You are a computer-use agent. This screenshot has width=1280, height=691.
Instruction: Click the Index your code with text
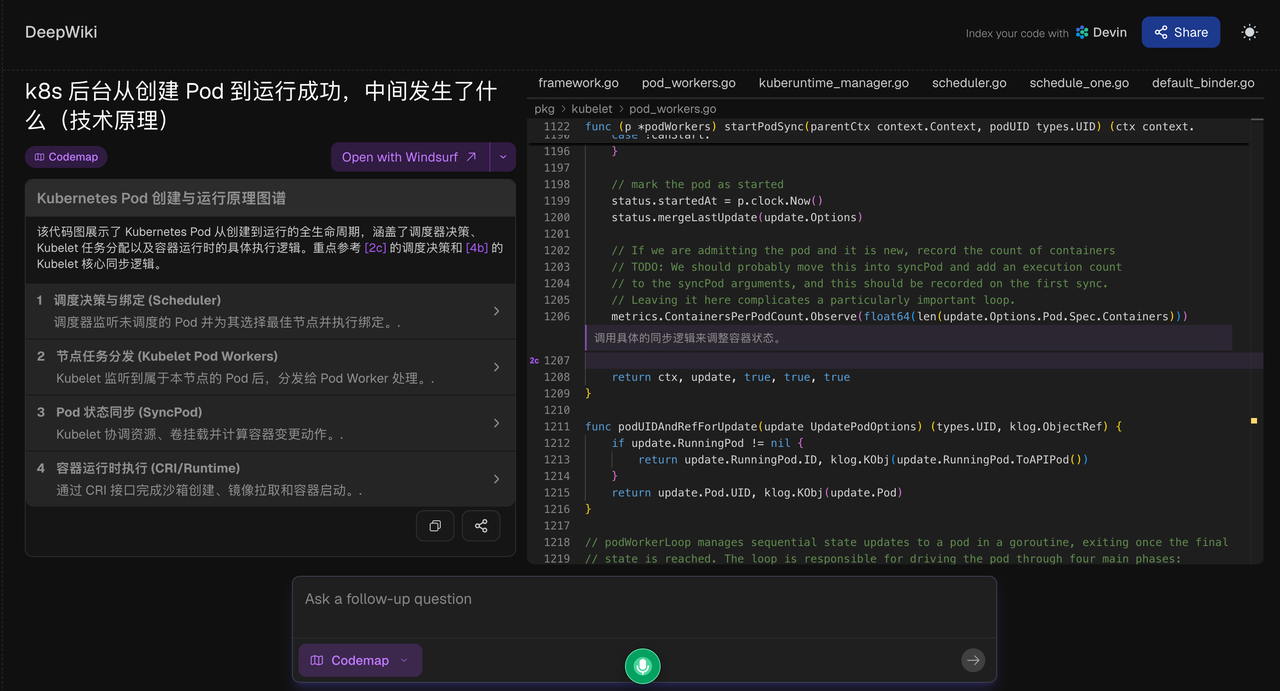click(1017, 33)
